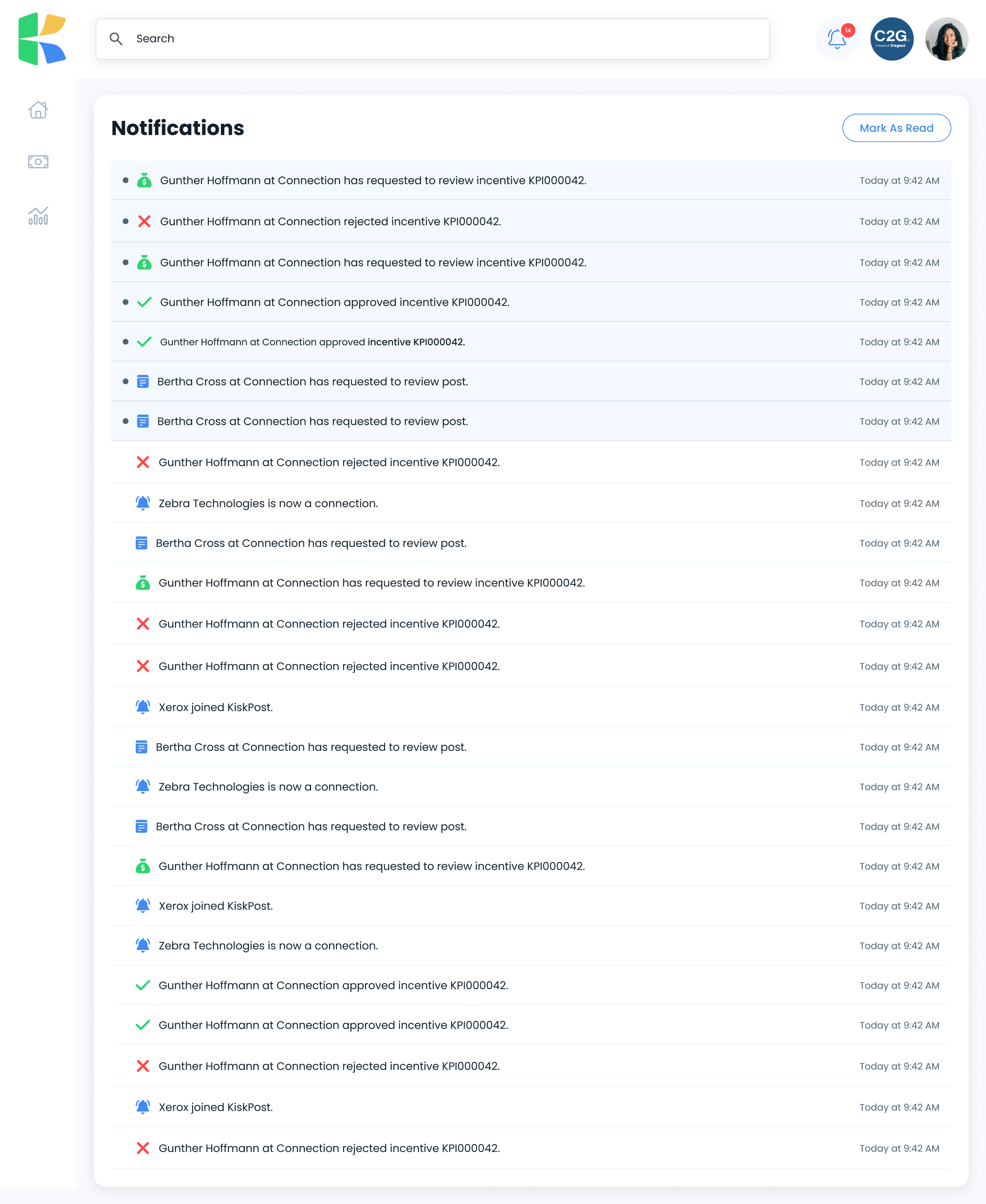Click red X icon on bottommost notification
The height and width of the screenshot is (1204, 986).
142,1148
